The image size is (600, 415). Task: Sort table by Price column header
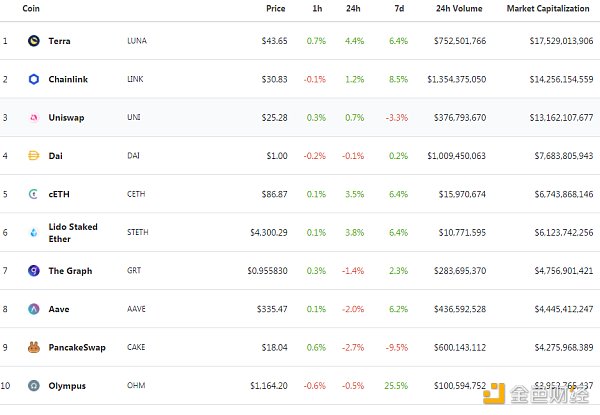click(x=276, y=9)
